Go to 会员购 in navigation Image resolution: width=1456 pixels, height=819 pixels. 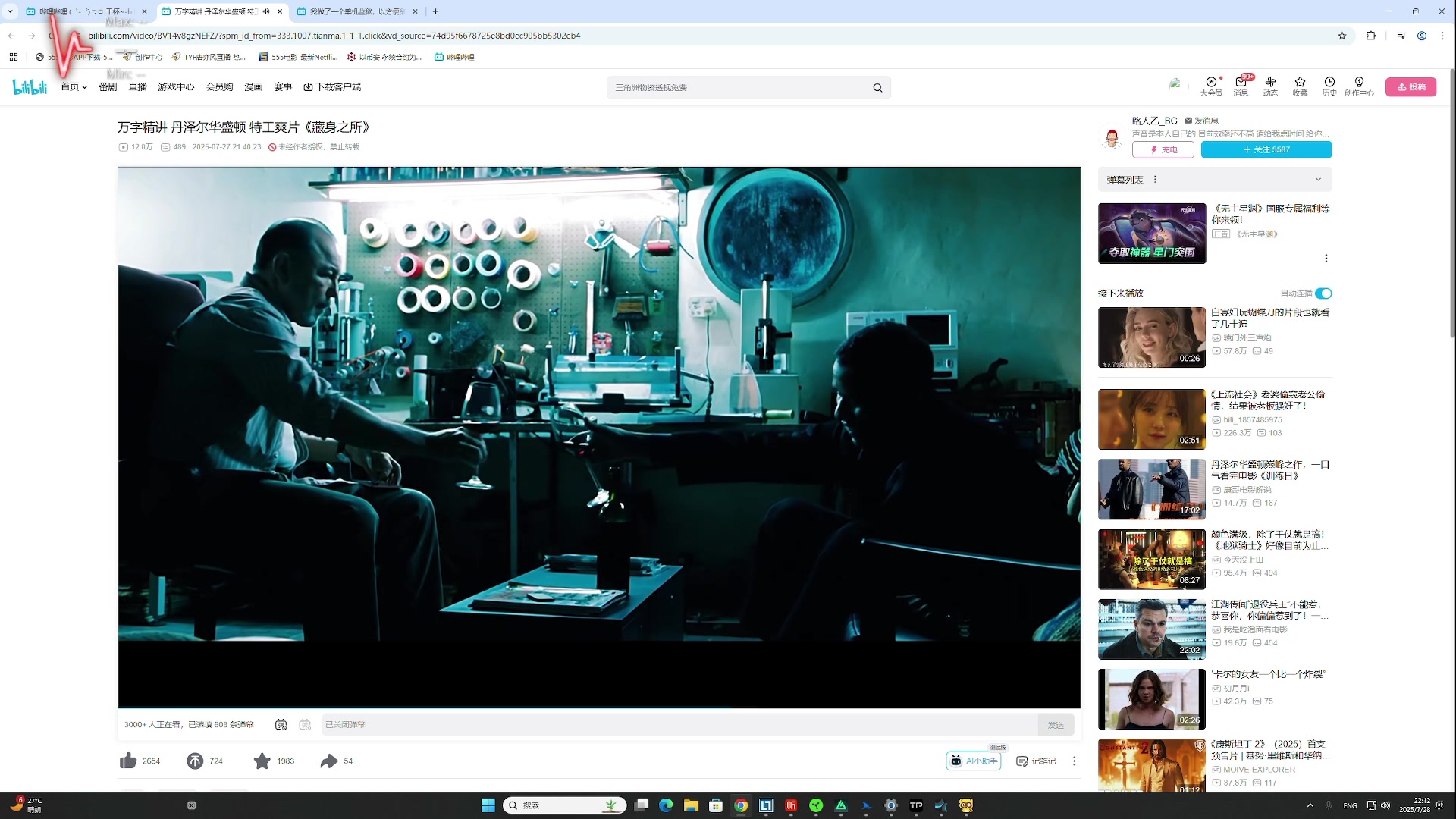[x=219, y=87]
